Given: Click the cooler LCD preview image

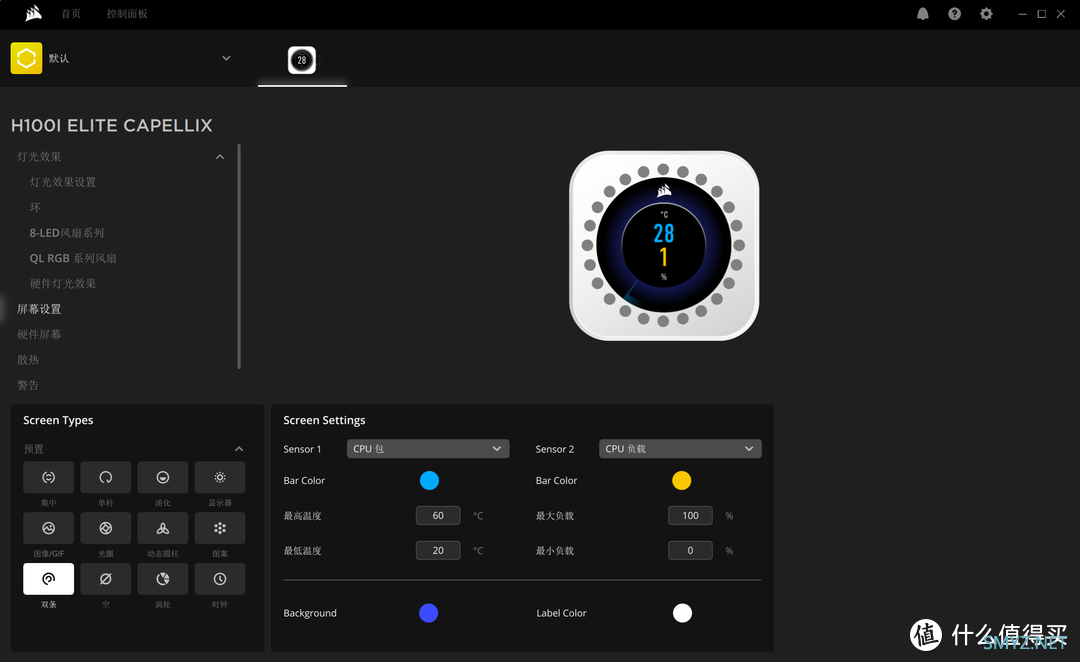Looking at the screenshot, I should pos(664,245).
